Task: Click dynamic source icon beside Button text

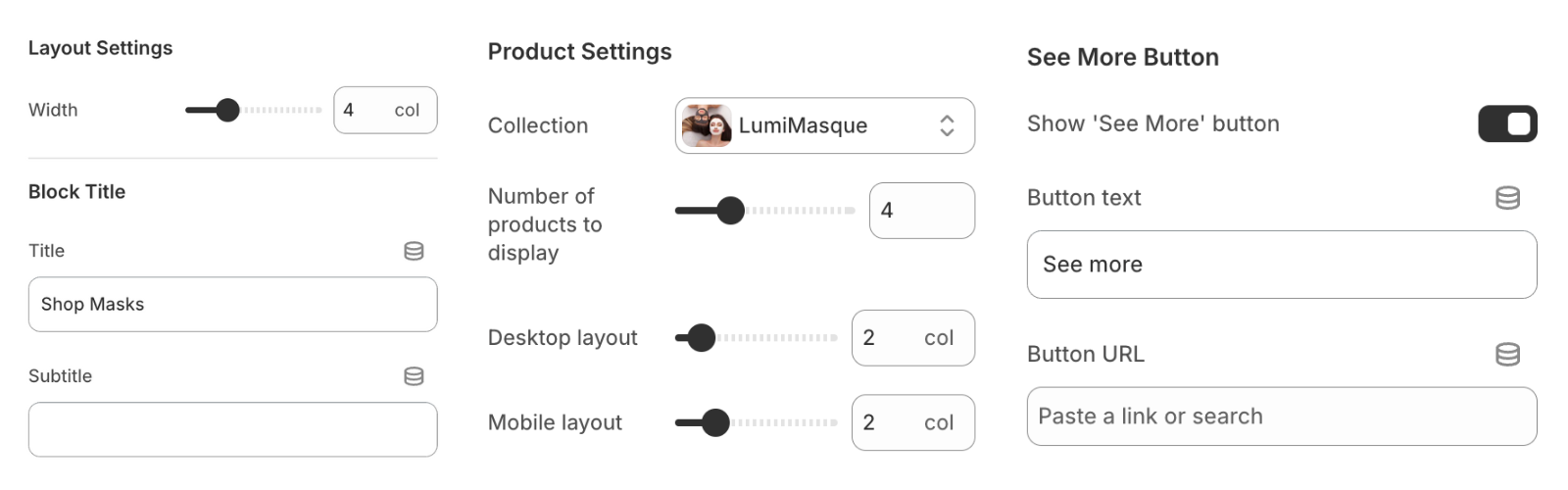Action: tap(1507, 198)
